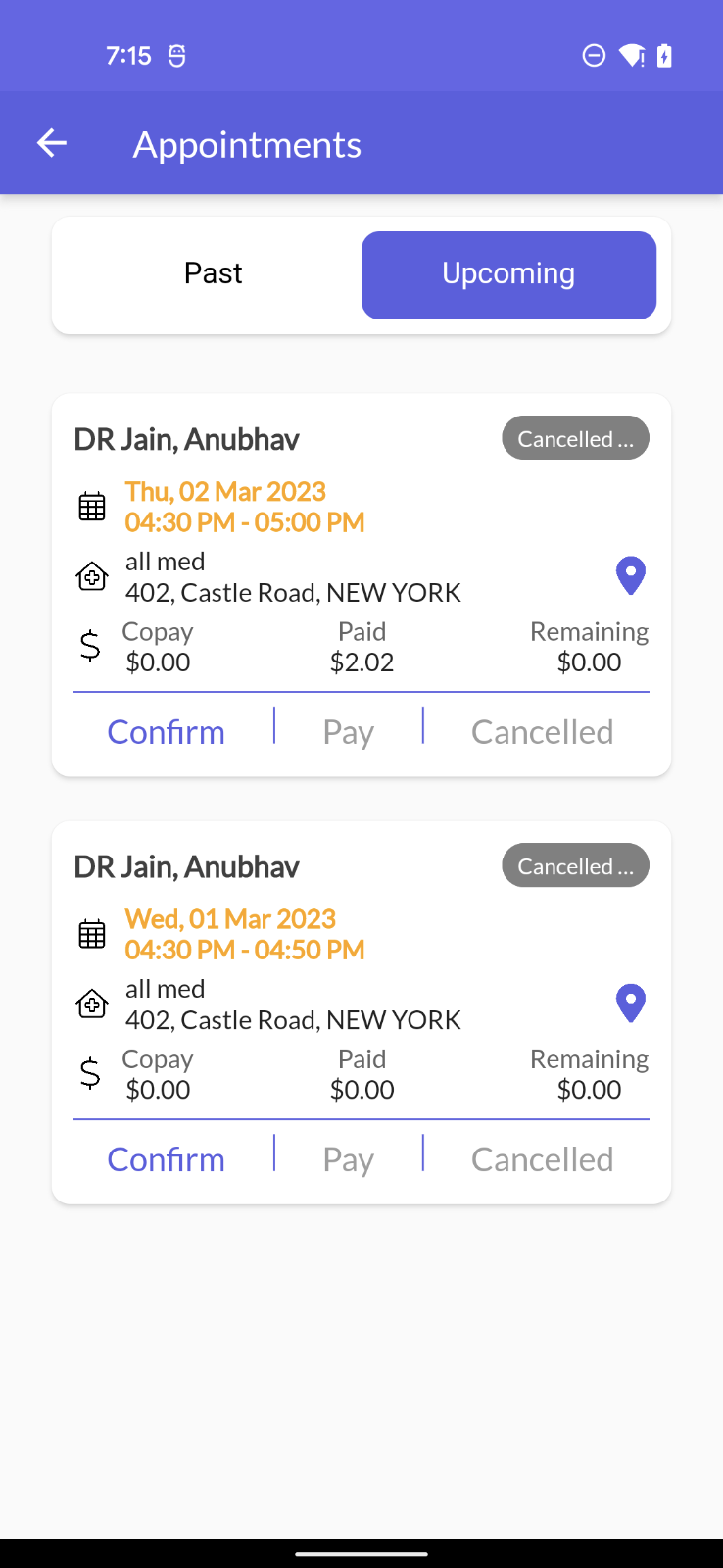Select the Upcoming tab

tap(508, 274)
